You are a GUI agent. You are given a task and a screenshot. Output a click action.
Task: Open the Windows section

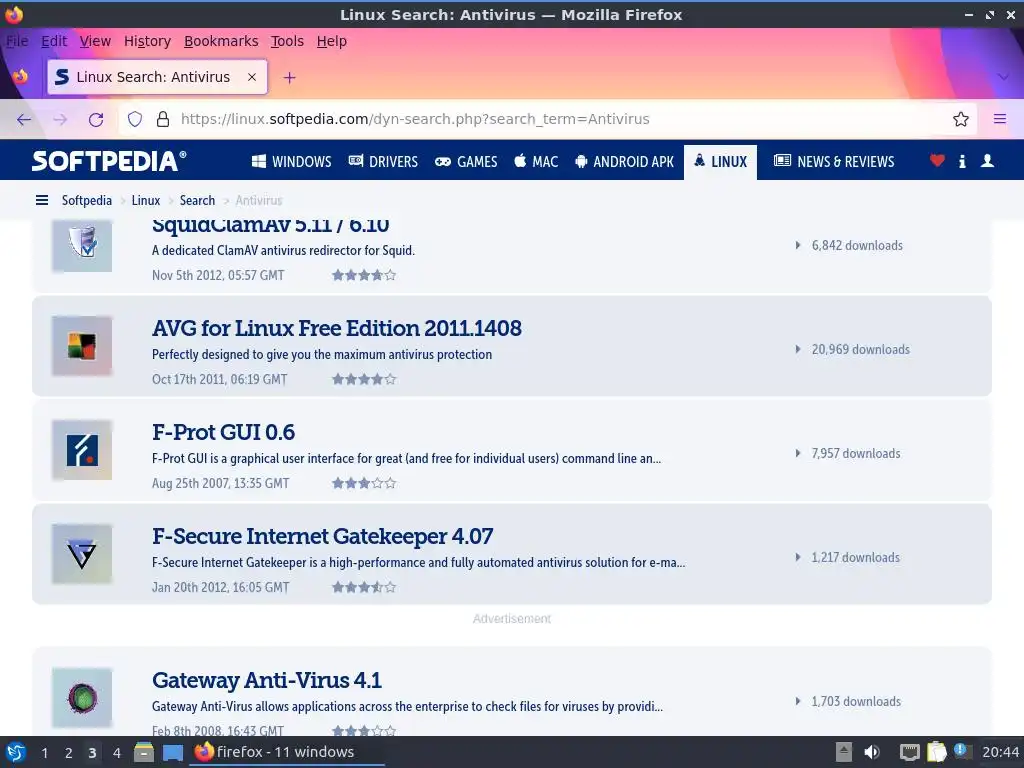tap(291, 161)
